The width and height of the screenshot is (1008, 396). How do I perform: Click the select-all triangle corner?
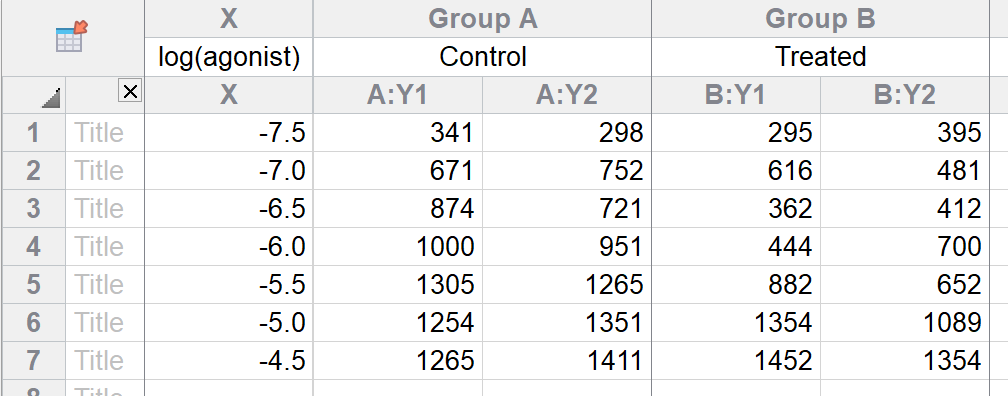tap(51, 98)
